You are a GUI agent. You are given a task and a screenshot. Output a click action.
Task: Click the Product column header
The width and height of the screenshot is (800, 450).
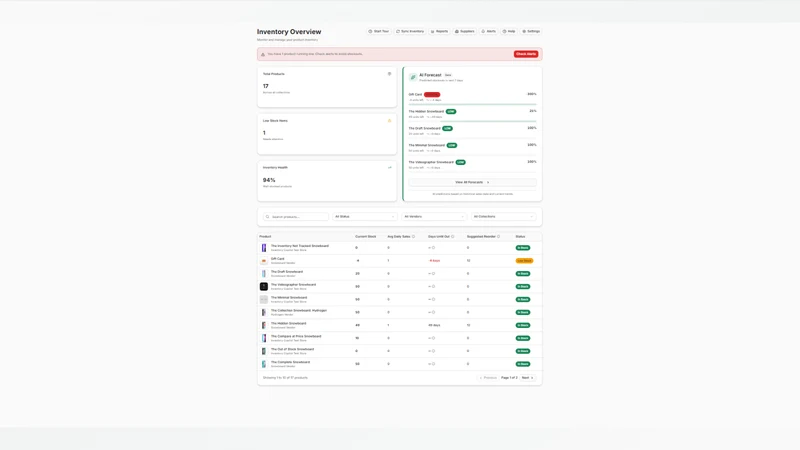click(x=265, y=237)
